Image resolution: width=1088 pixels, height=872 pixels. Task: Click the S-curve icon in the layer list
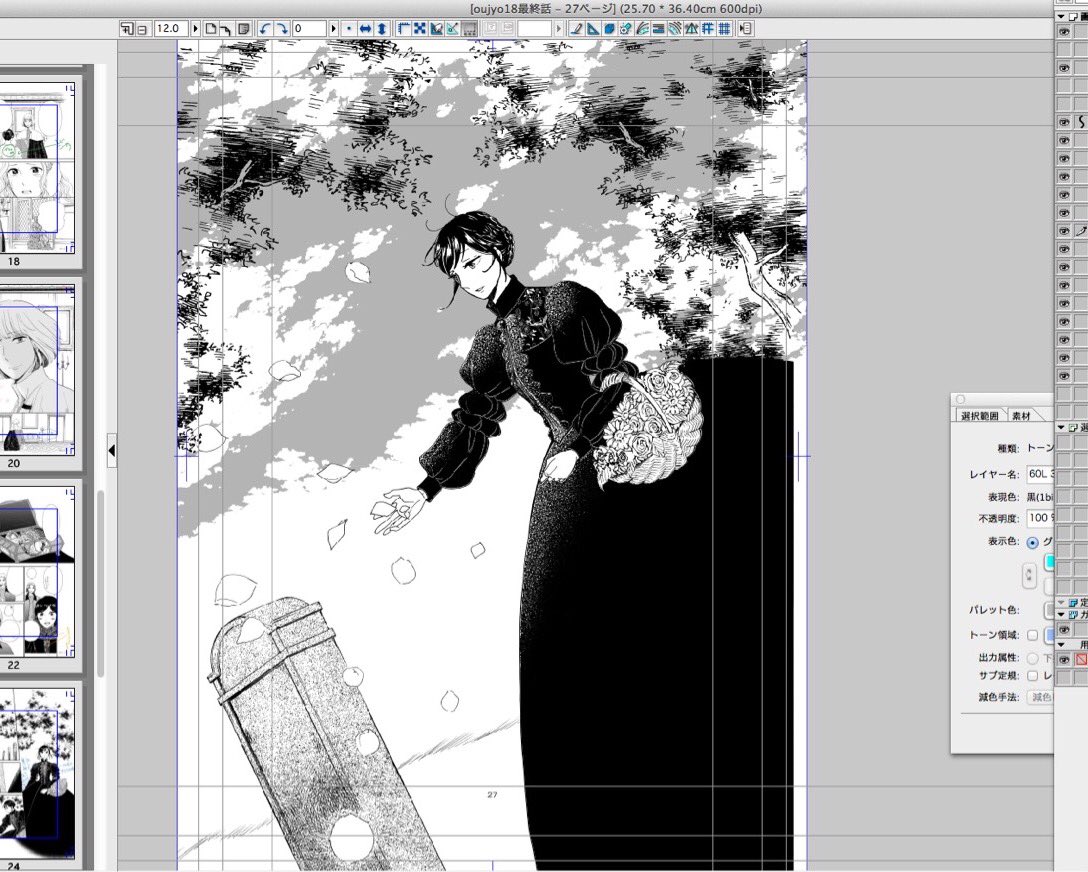click(x=1081, y=121)
